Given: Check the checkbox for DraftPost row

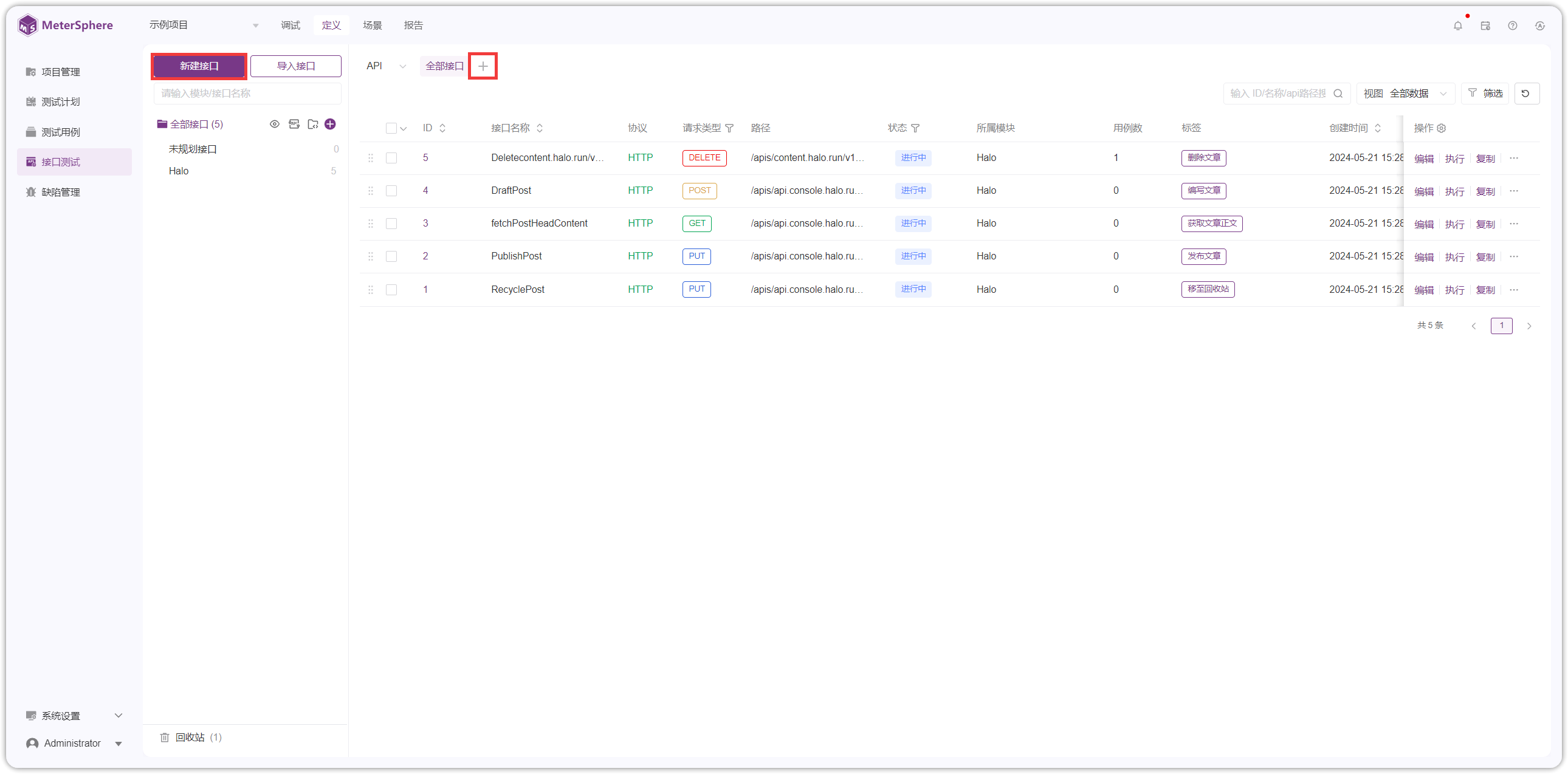Looking at the screenshot, I should 391,191.
